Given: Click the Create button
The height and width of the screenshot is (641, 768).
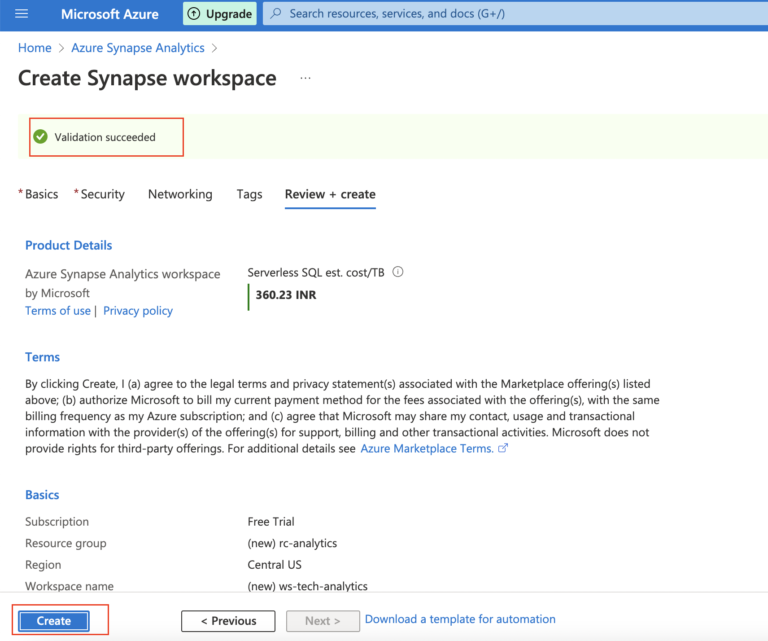Looking at the screenshot, I should [x=54, y=621].
